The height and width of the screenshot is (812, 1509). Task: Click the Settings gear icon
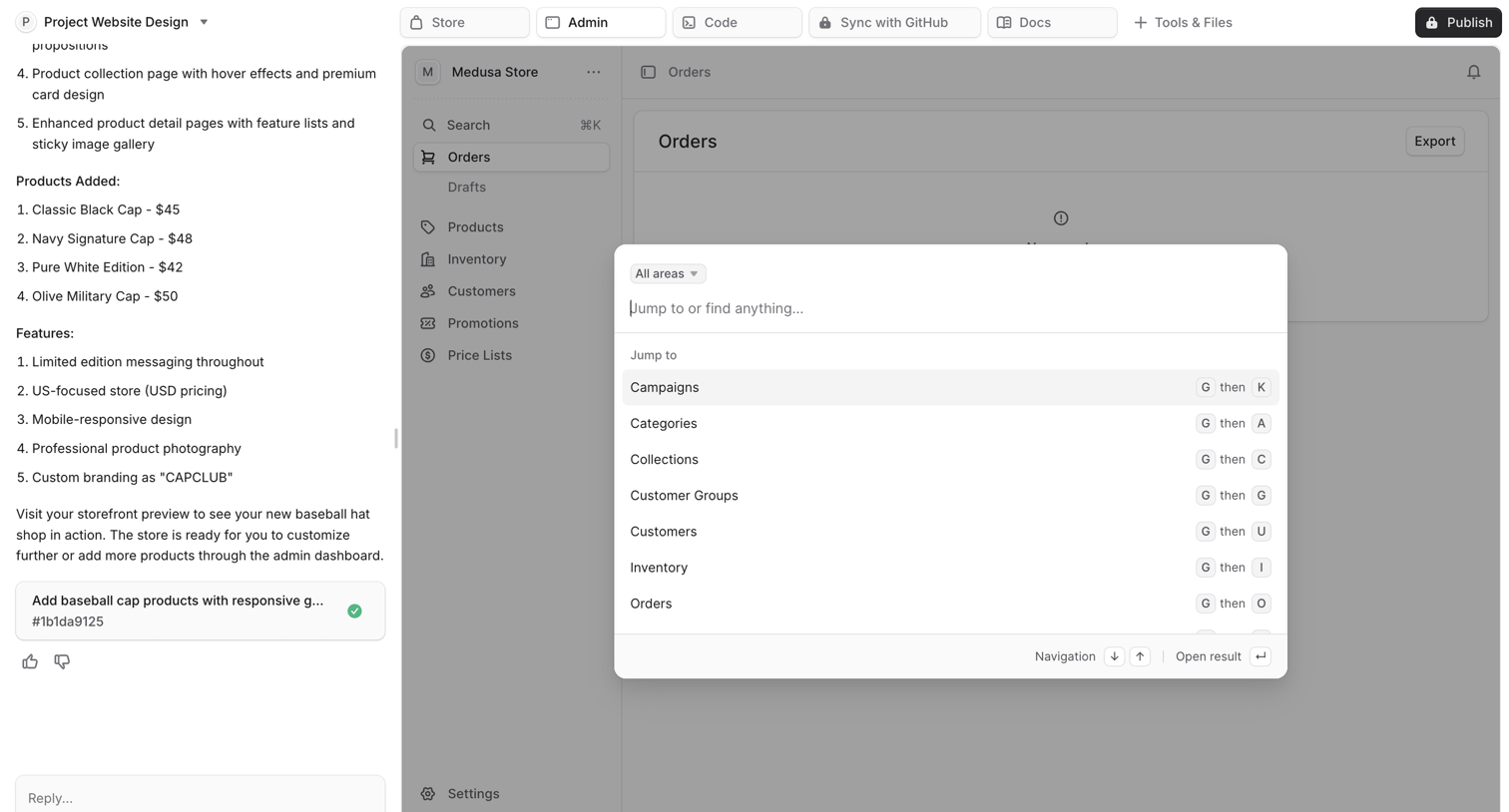tap(428, 794)
